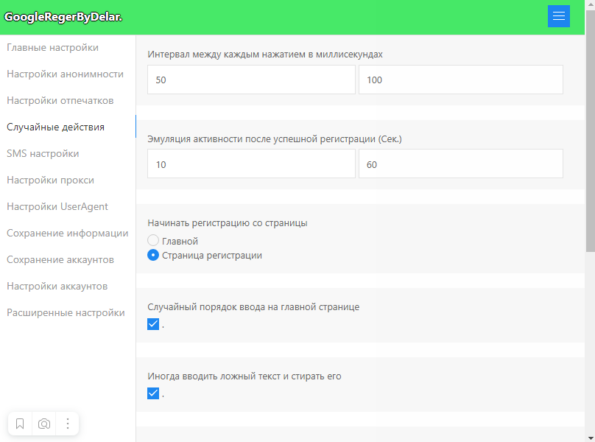595x442 pixels.
Task: Toggle Случайный порядок ввода checkbox
Action: (153, 324)
